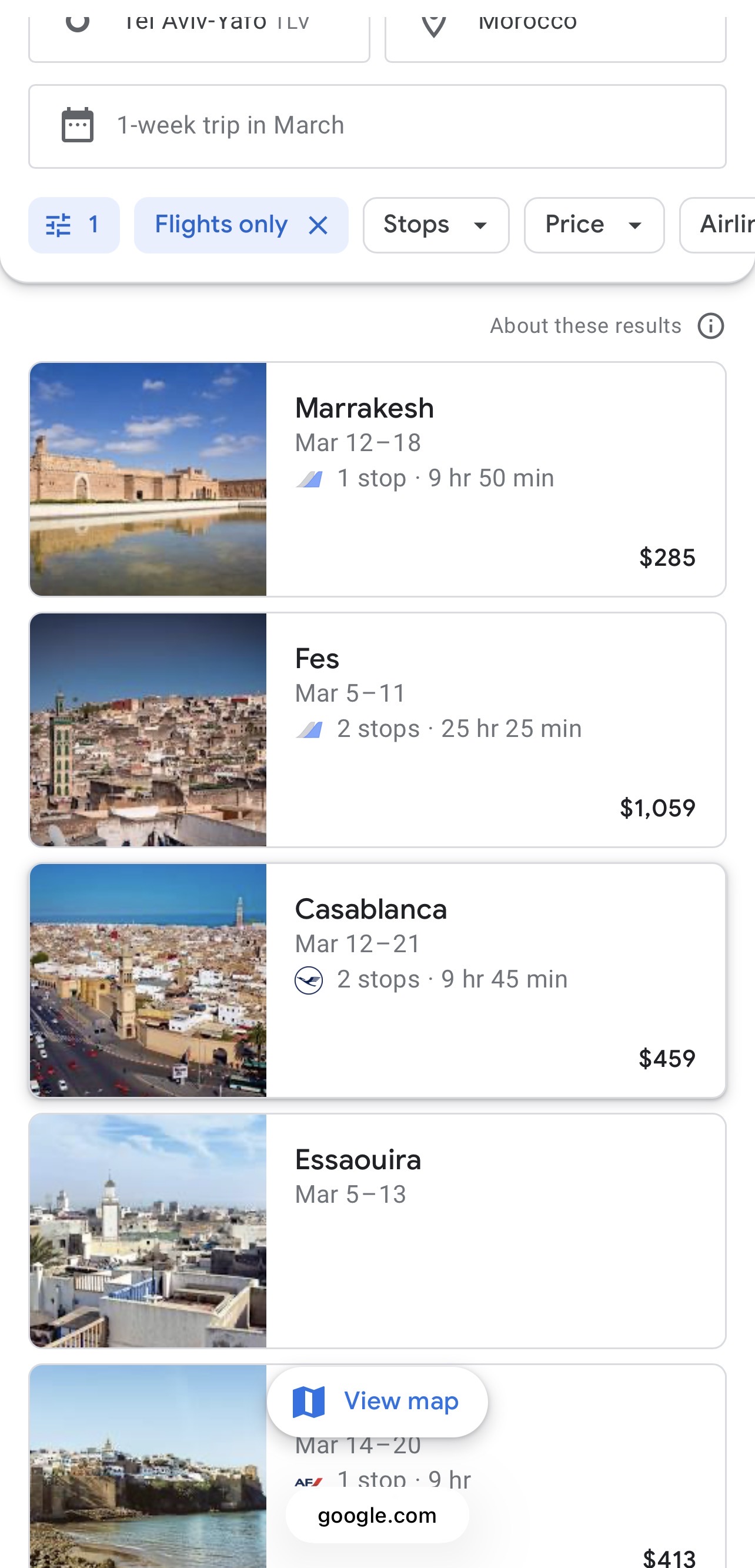Image resolution: width=755 pixels, height=1568 pixels.
Task: Click the airline logo on Marrakesh card
Action: pos(309,479)
